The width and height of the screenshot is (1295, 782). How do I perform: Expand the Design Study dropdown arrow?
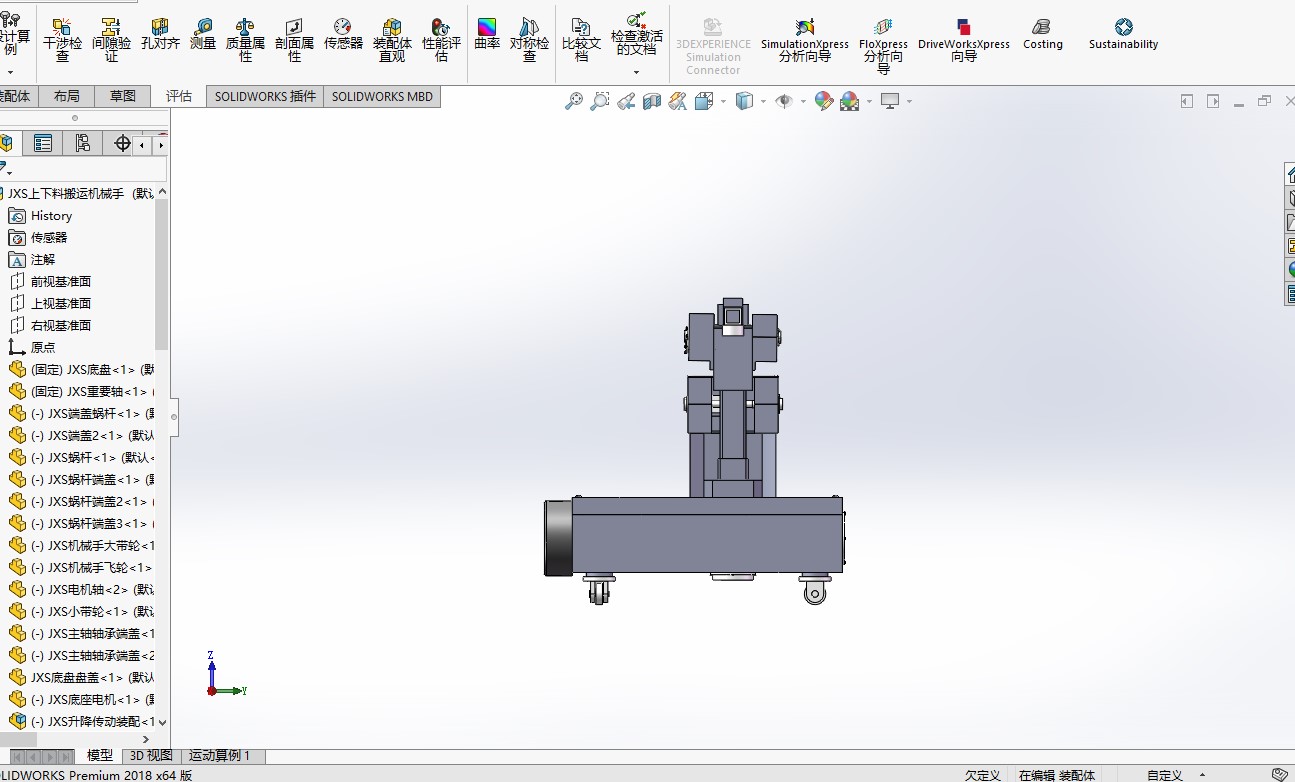(10, 72)
